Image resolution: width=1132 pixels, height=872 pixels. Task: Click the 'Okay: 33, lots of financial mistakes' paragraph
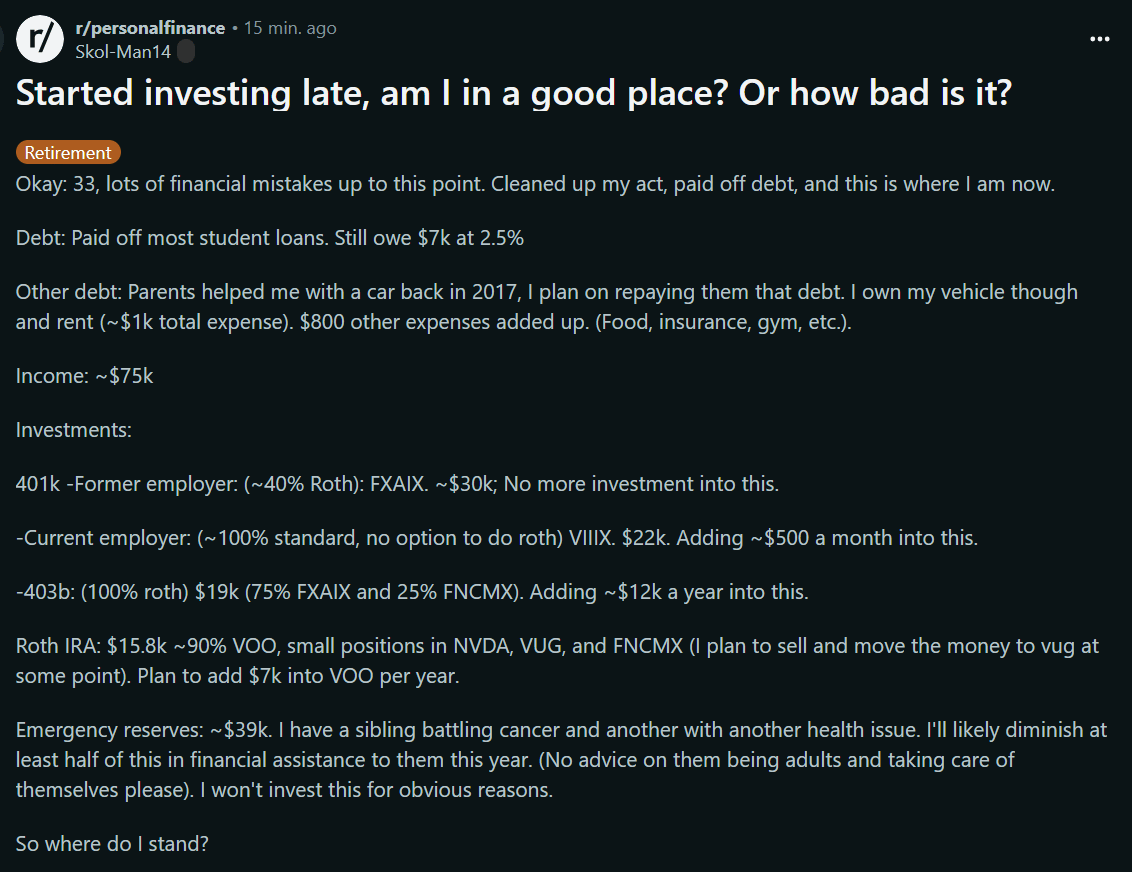535,185
